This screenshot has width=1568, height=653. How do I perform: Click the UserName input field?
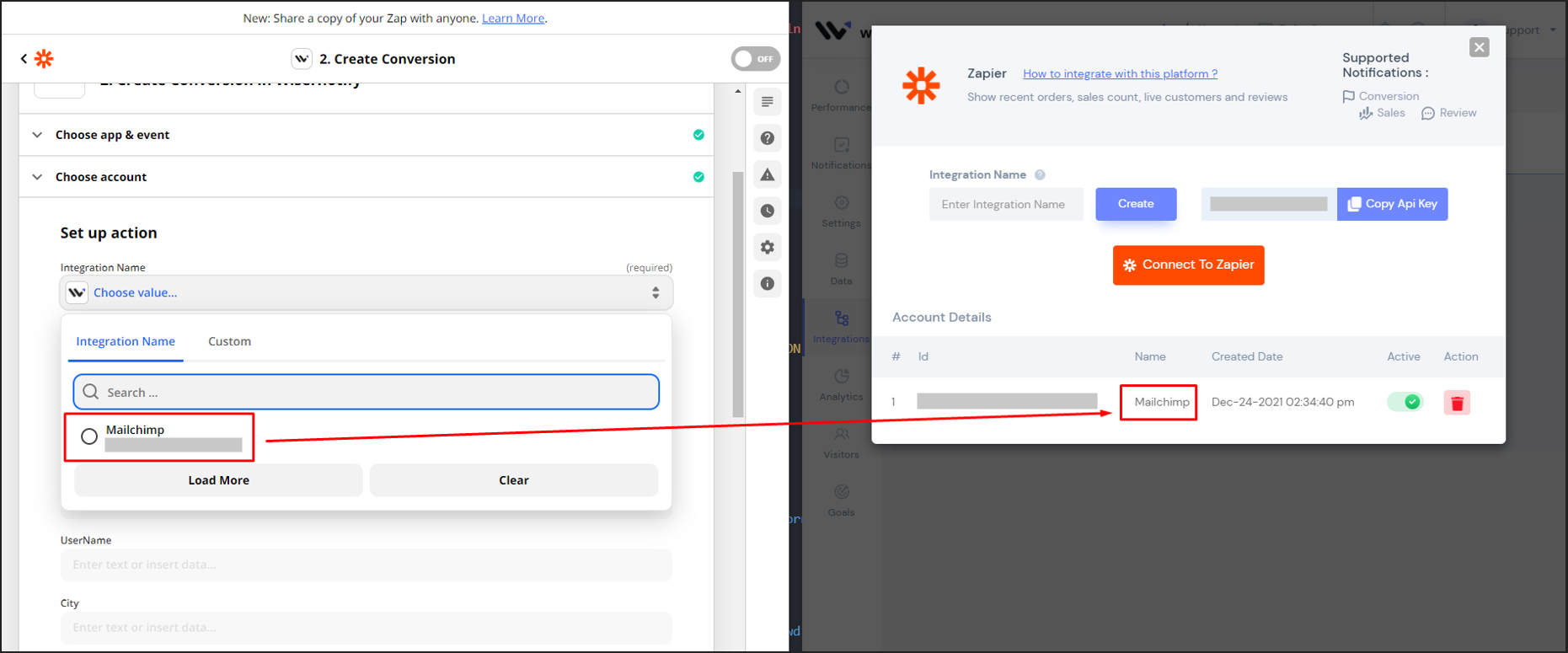(367, 565)
